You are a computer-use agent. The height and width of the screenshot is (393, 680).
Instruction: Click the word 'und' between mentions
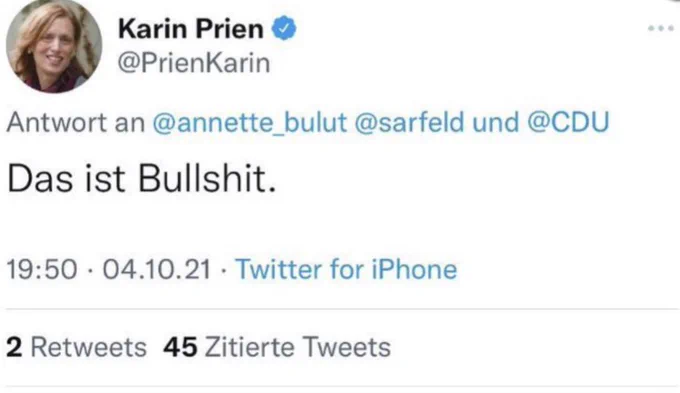[x=496, y=122]
